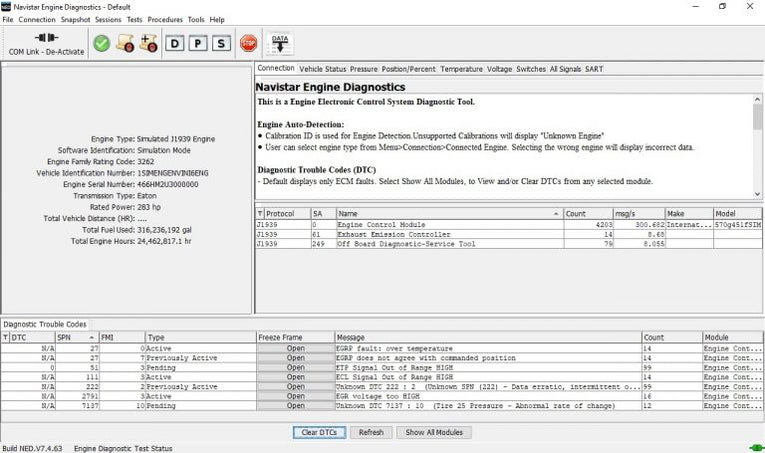Open freeze frame for EGRP does not agree row
The image size is (765, 453).
(296, 358)
